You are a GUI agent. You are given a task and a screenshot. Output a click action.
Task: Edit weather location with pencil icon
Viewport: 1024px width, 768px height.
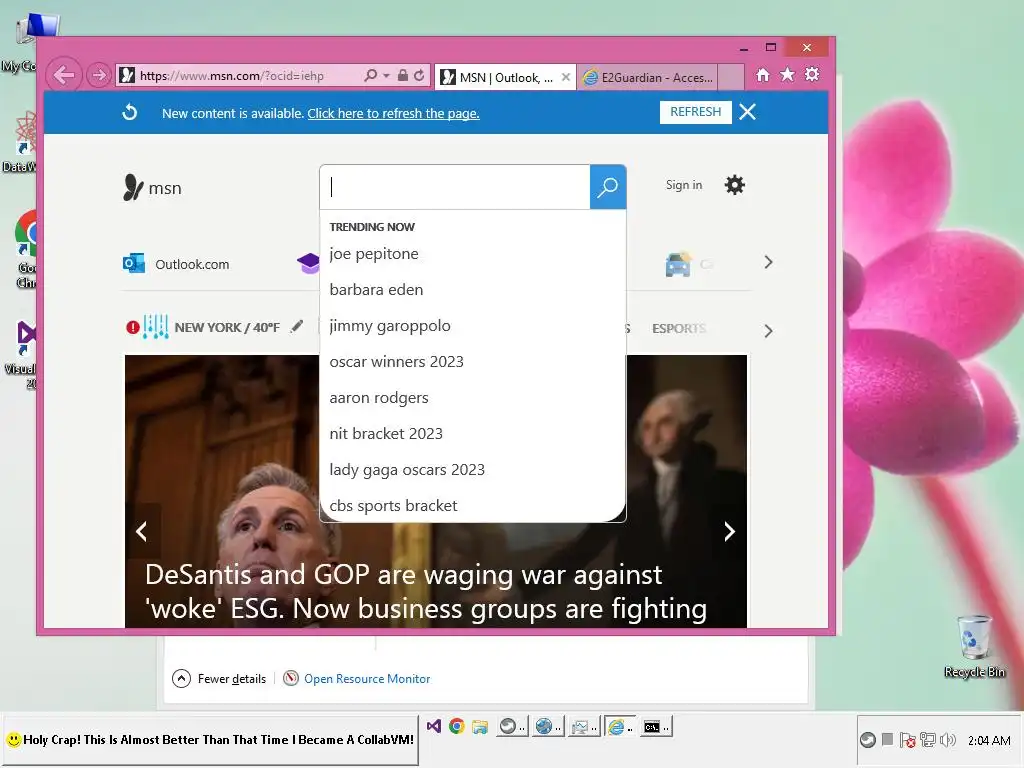(x=297, y=326)
